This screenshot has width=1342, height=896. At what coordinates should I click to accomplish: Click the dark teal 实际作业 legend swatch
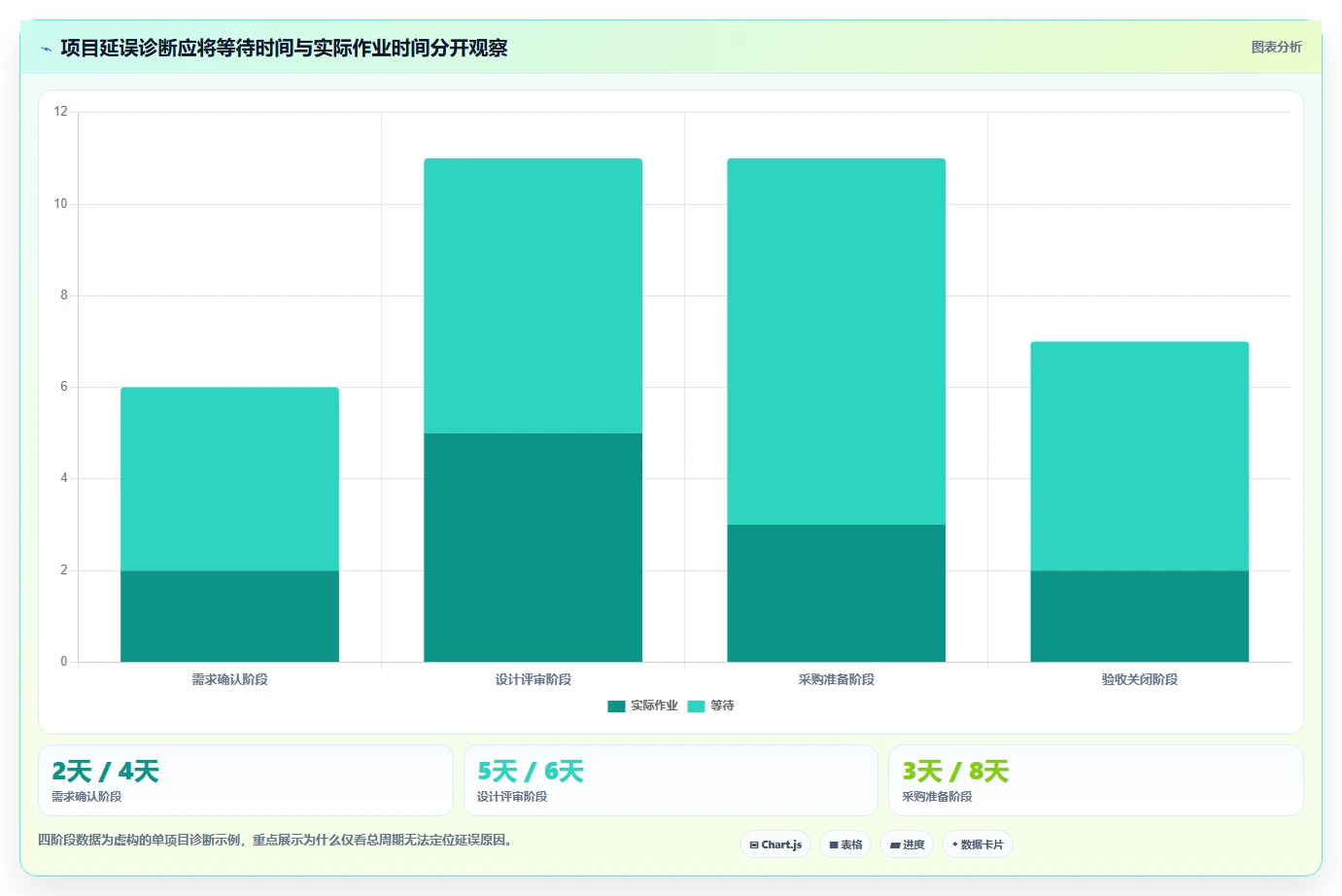(x=616, y=706)
